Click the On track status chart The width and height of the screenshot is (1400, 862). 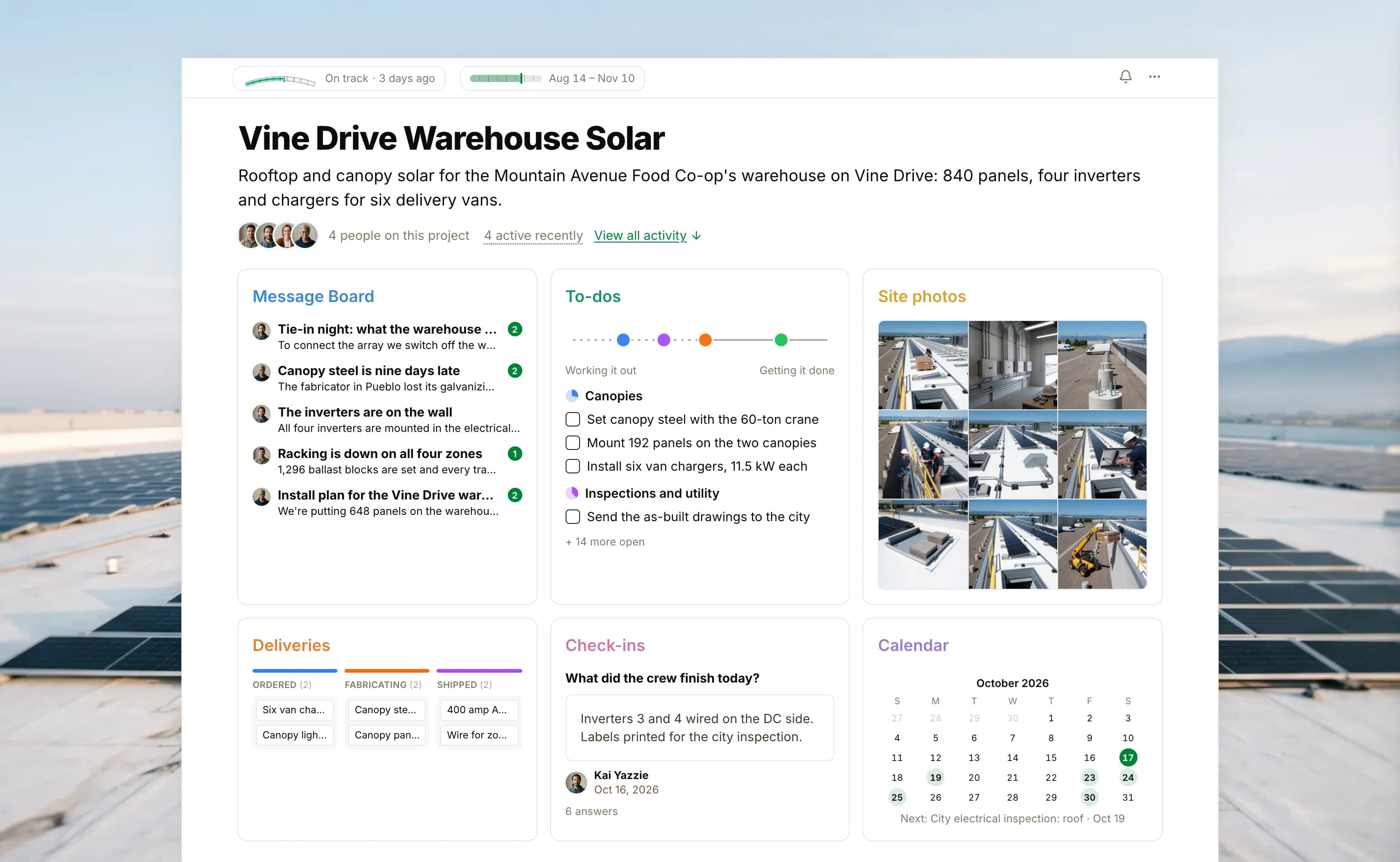tap(280, 79)
